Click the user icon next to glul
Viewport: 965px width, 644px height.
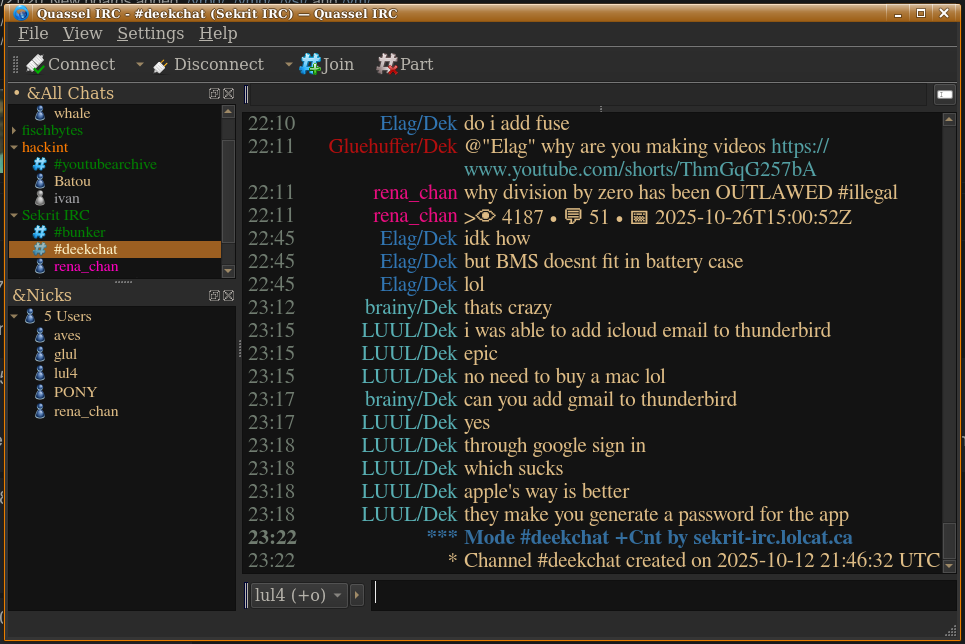(x=39, y=355)
